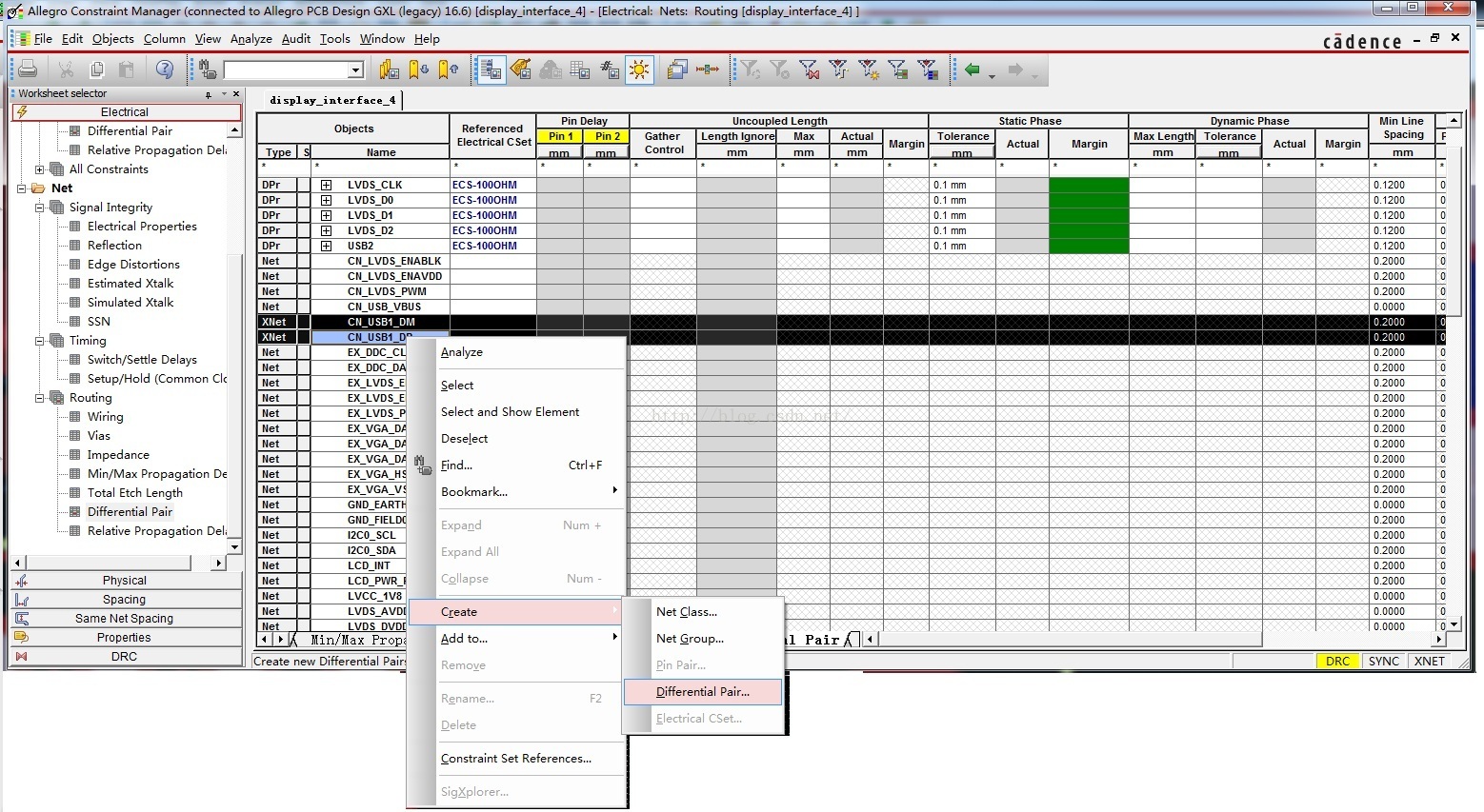Click the cascade windows toolbar icon
Screen dimensions: 1484x812
coord(678,69)
